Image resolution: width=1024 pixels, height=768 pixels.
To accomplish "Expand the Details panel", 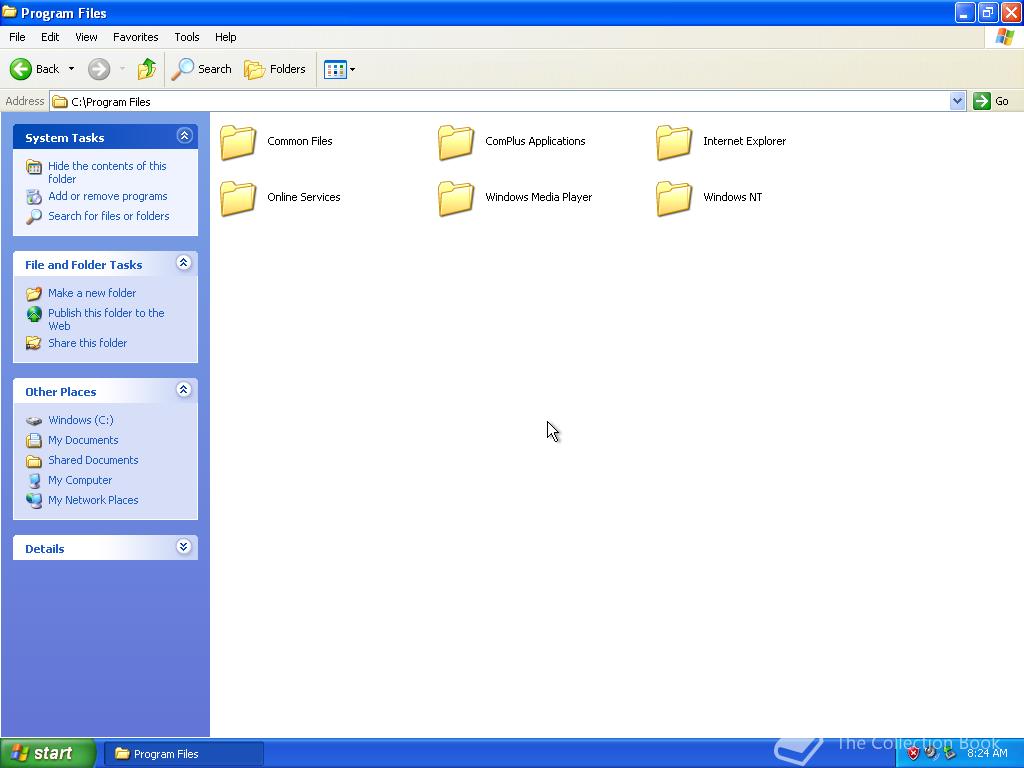I will click(x=184, y=547).
